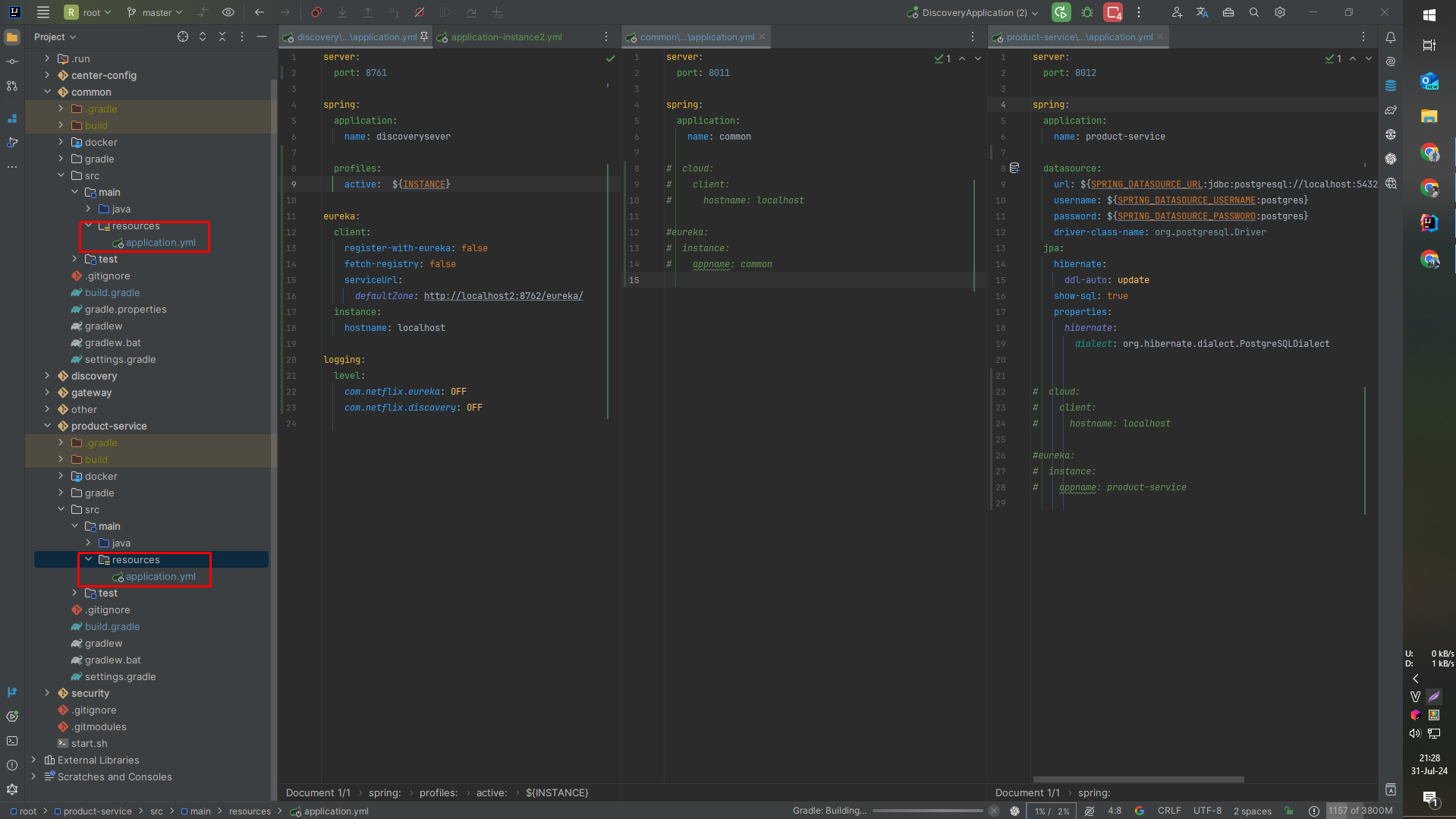The width and height of the screenshot is (1456, 819).
Task: Open File Explorer from Windows taskbar
Action: point(1429,116)
